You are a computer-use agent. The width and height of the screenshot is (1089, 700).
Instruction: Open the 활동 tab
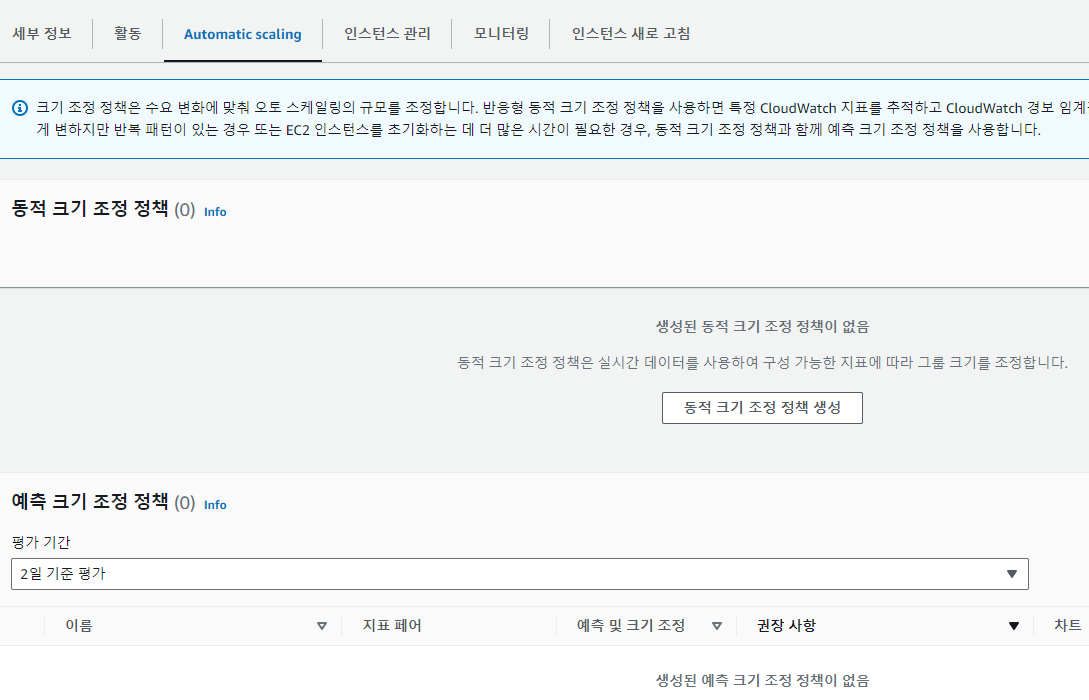click(x=128, y=33)
